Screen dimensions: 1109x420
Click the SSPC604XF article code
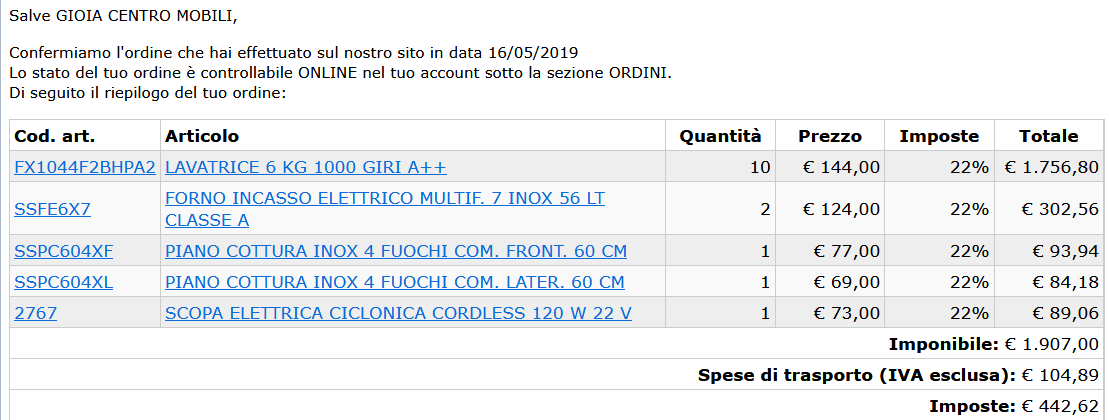coord(64,251)
